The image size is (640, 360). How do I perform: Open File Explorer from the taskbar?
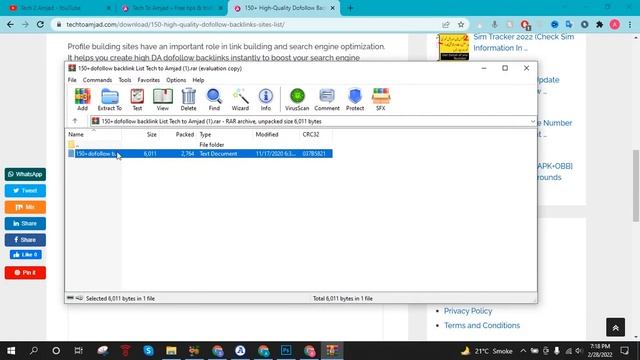click(171, 351)
